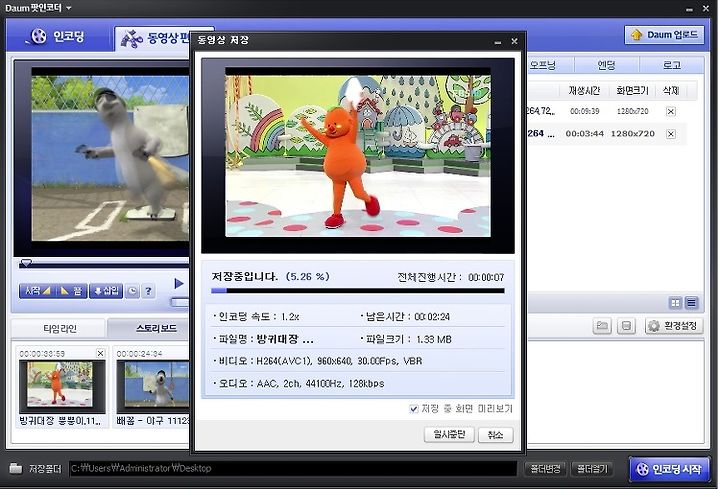Select the 00:09:39 file row
The width and height of the screenshot is (720, 489).
(x=606, y=111)
